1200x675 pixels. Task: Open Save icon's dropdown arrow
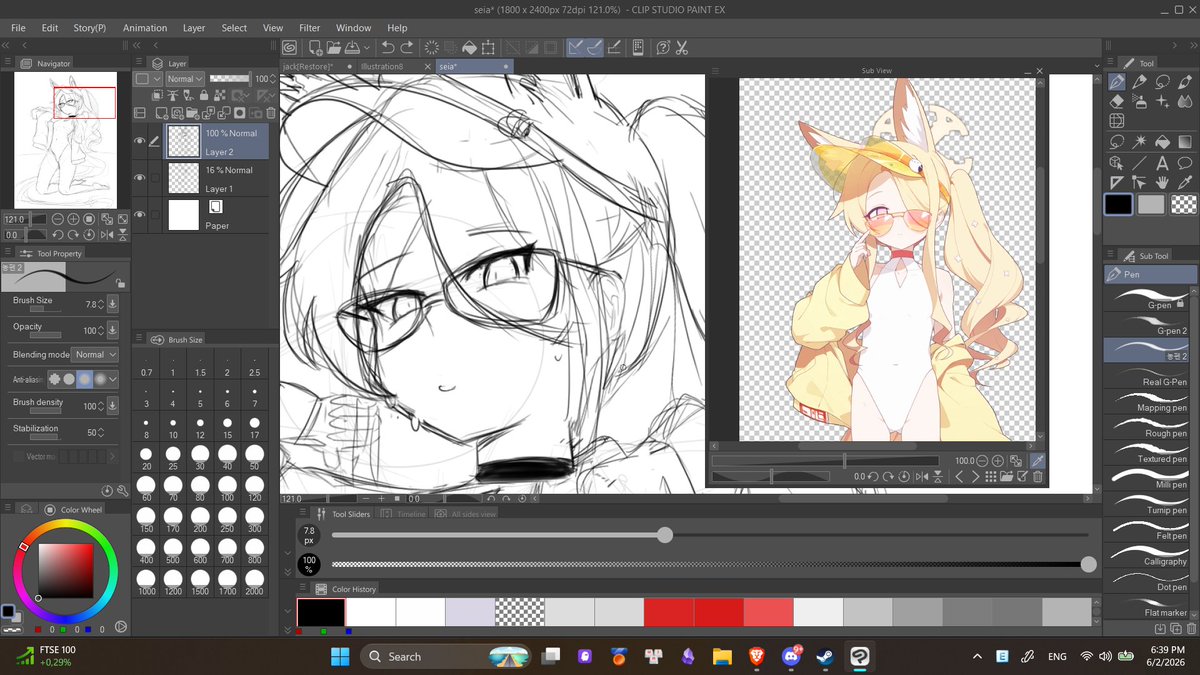tap(367, 47)
